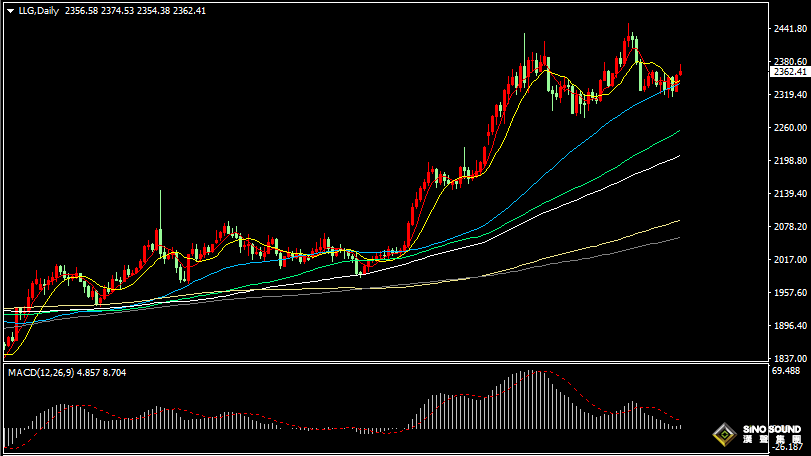This screenshot has height=456, width=811.
Task: Click the 1896.40 price axis label
Action: click(x=789, y=326)
